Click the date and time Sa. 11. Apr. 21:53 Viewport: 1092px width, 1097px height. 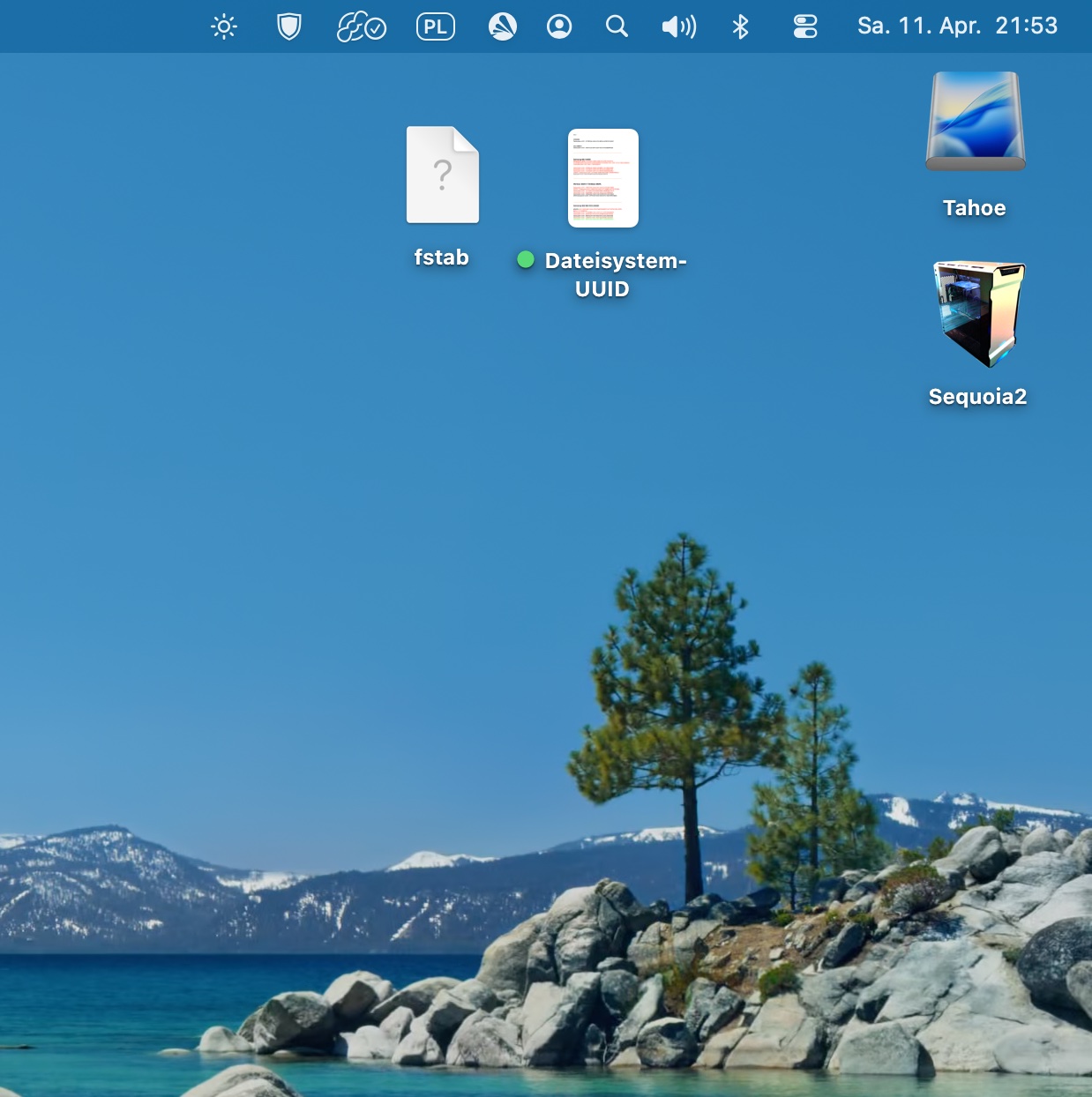coord(957,26)
